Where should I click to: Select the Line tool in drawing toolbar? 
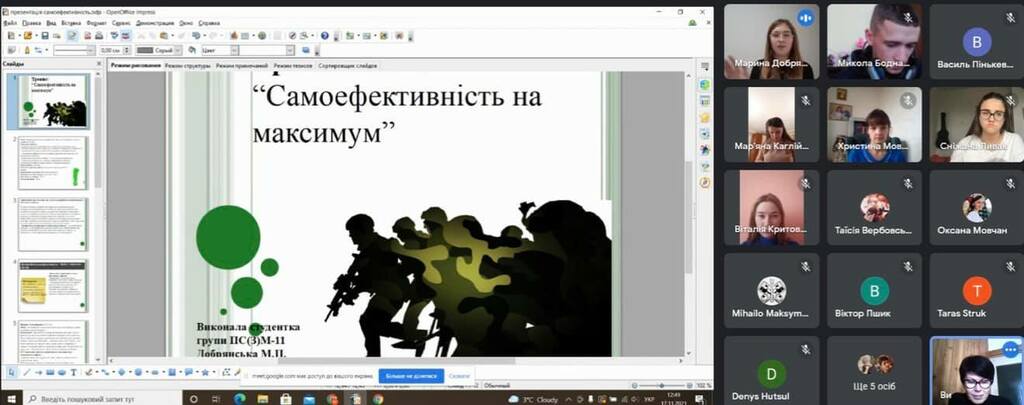26,372
